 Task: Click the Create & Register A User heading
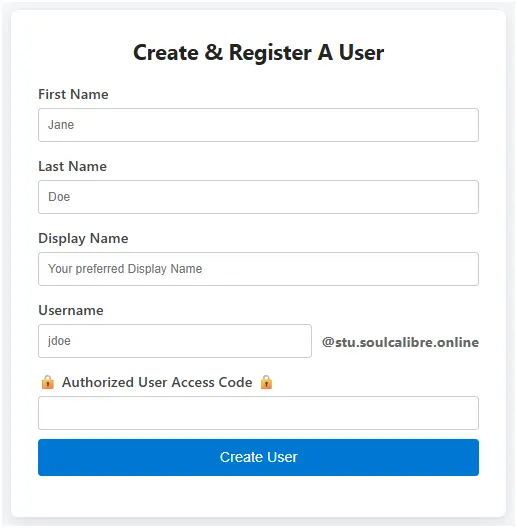click(x=258, y=53)
